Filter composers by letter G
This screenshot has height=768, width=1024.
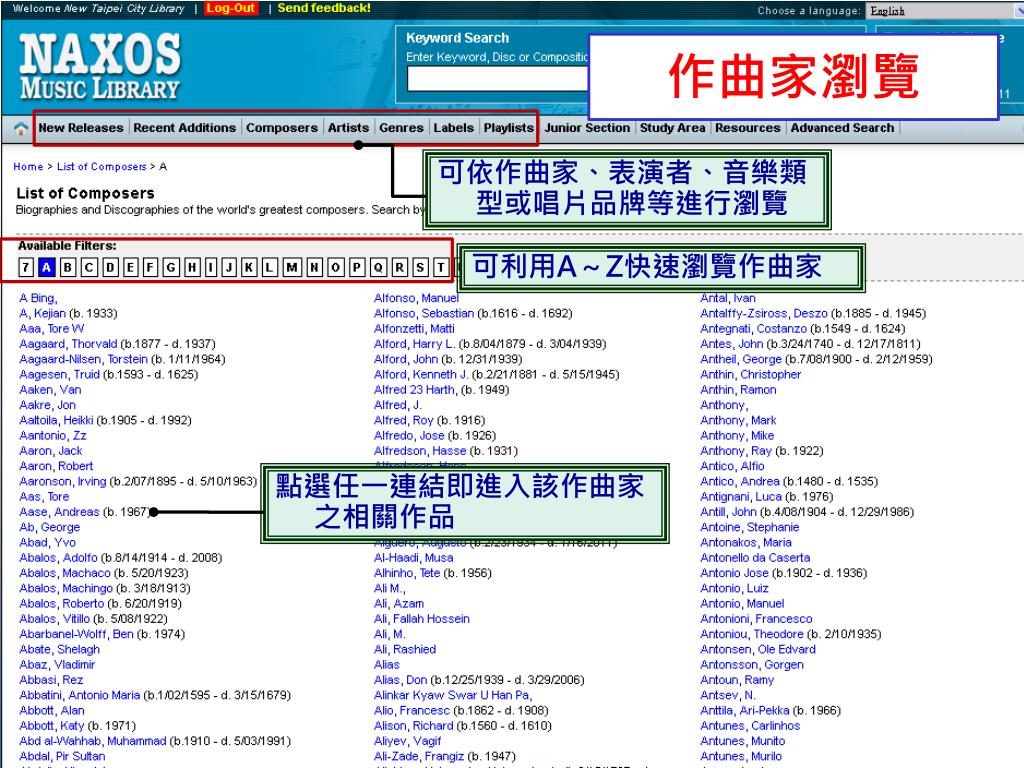coord(171,267)
